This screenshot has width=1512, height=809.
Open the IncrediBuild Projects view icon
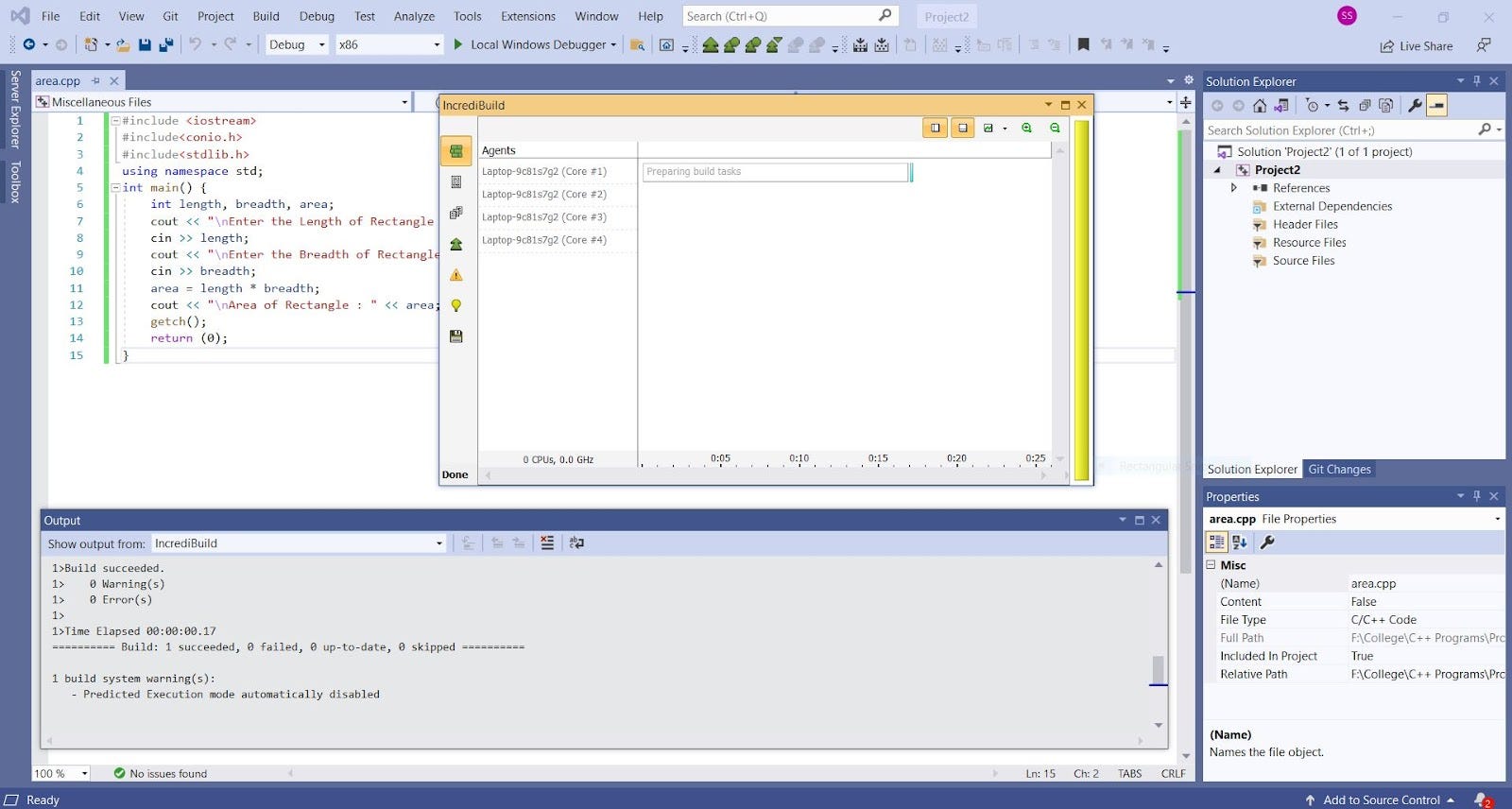(456, 213)
